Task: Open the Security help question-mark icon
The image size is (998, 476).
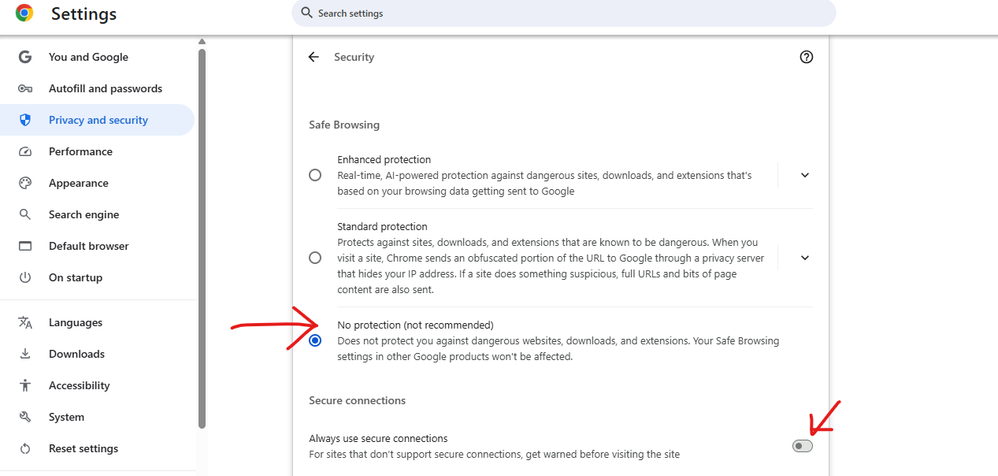Action: [807, 57]
